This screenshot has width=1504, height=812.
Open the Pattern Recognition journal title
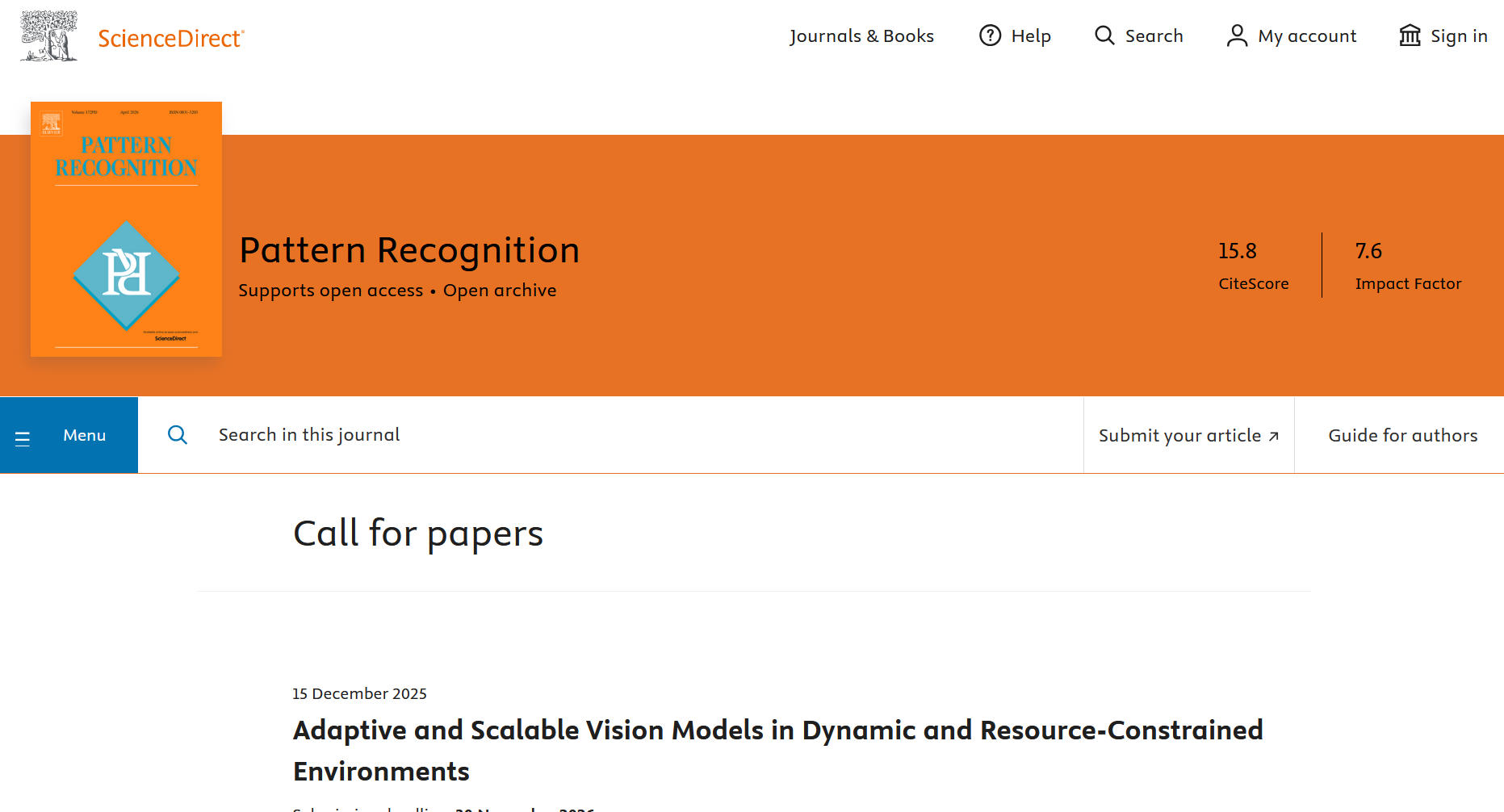coord(409,250)
